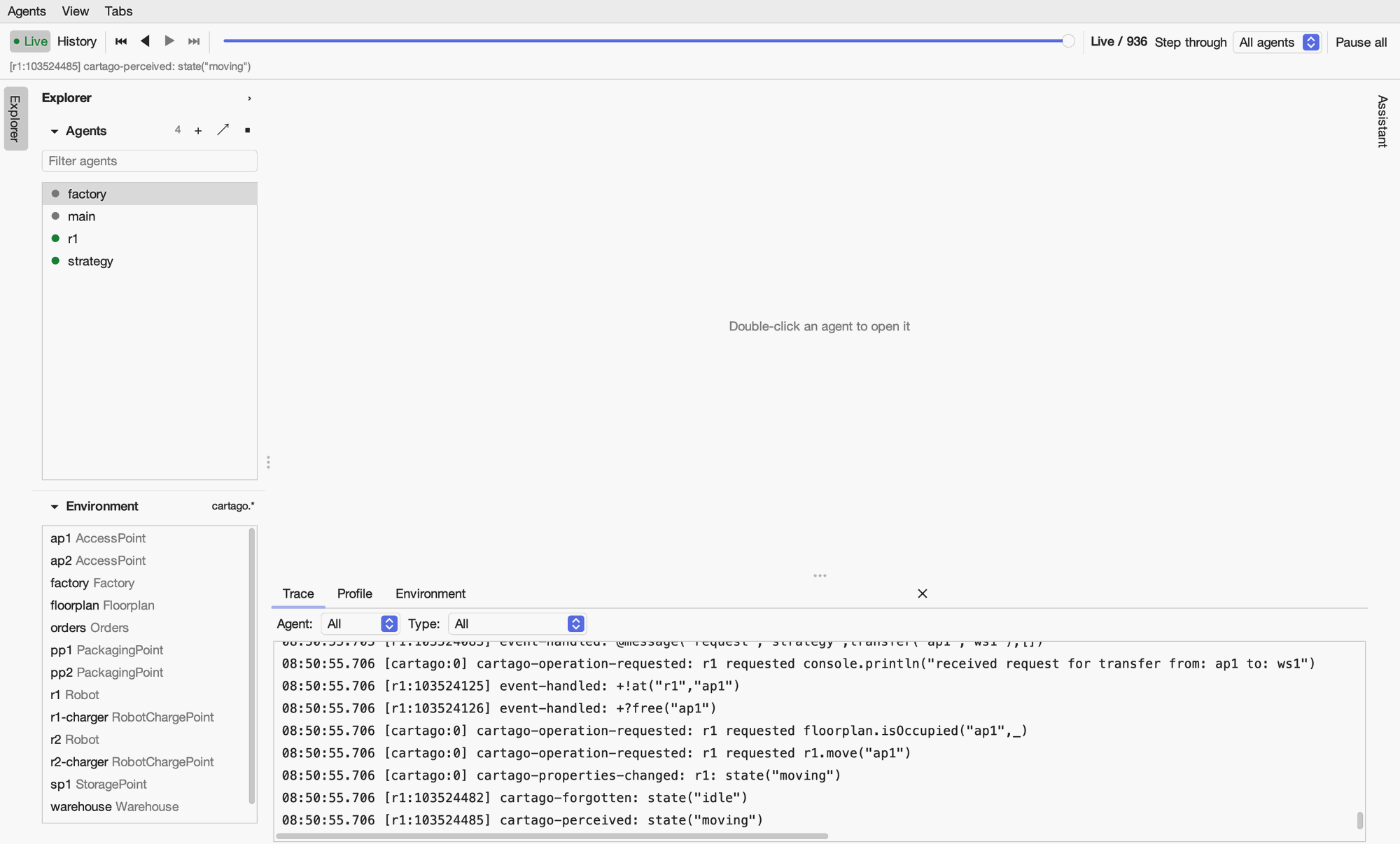This screenshot has height=844, width=1400.
Task: Open the Agents menu
Action: [x=27, y=11]
